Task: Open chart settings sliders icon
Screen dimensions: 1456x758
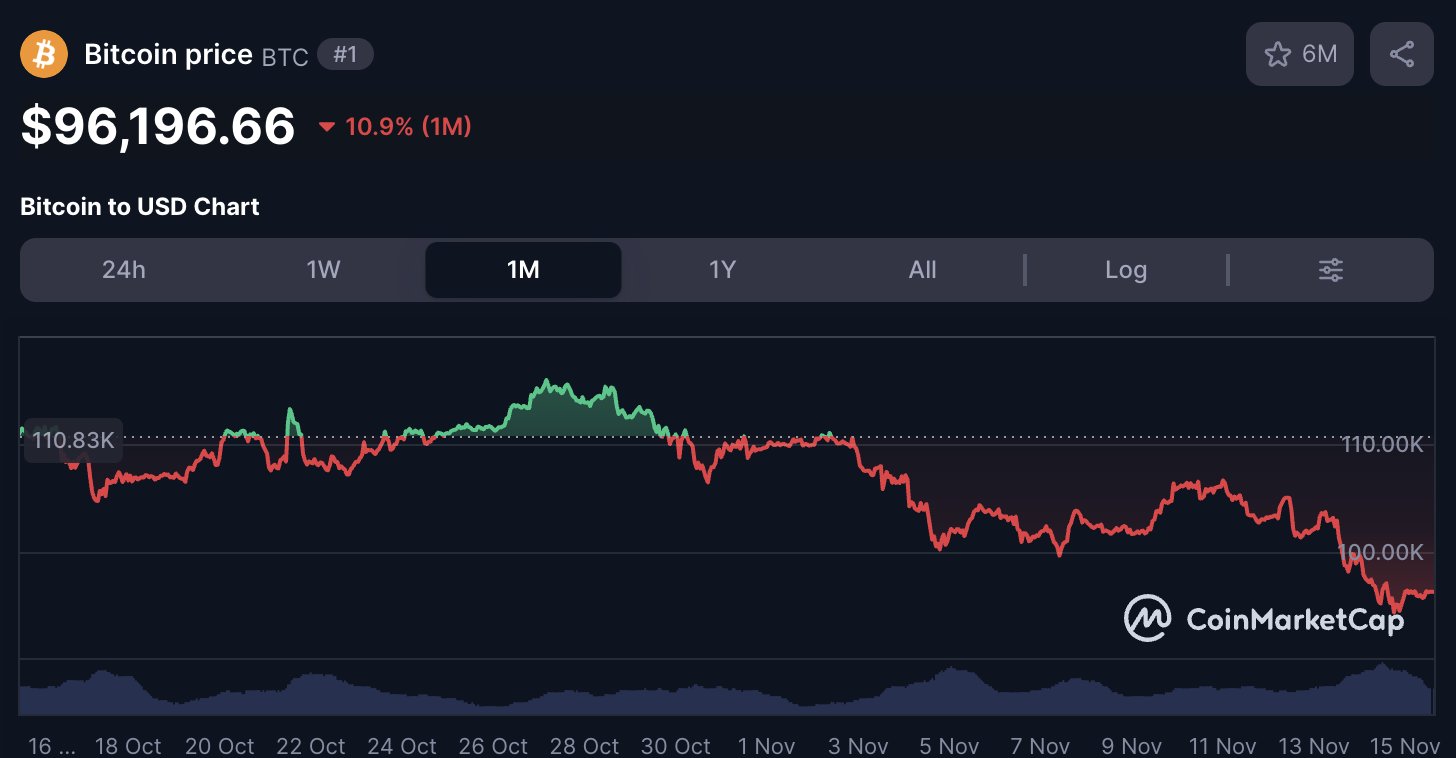Action: point(1331,270)
